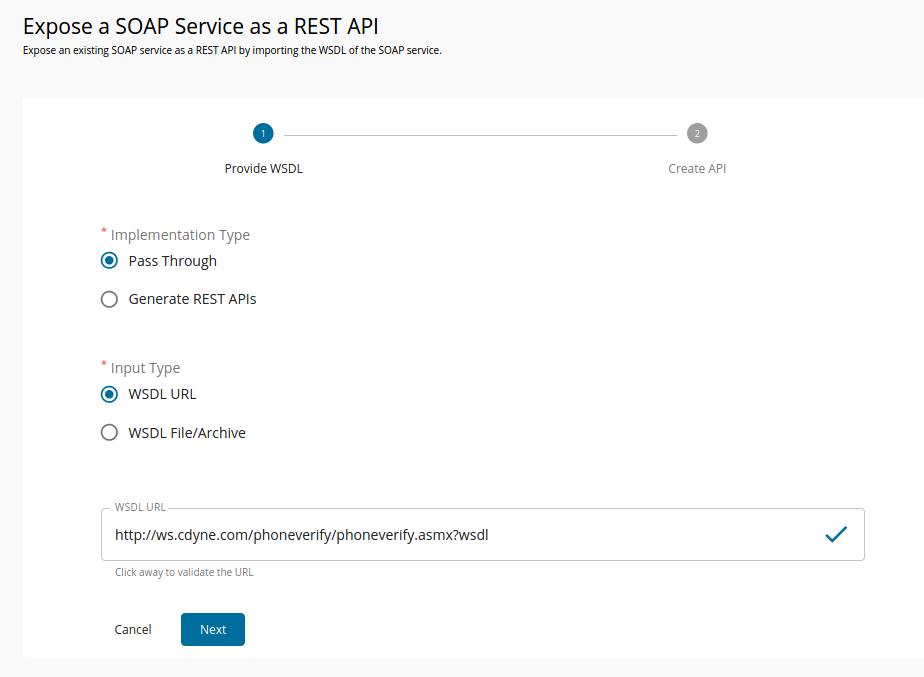Click the Provide WSDL step label
Image resolution: width=924 pixels, height=677 pixels.
click(263, 168)
